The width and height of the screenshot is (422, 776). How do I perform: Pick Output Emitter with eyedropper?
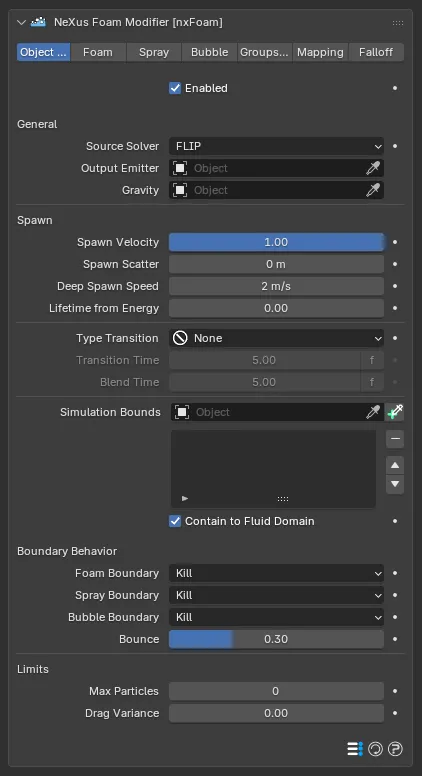(x=373, y=168)
